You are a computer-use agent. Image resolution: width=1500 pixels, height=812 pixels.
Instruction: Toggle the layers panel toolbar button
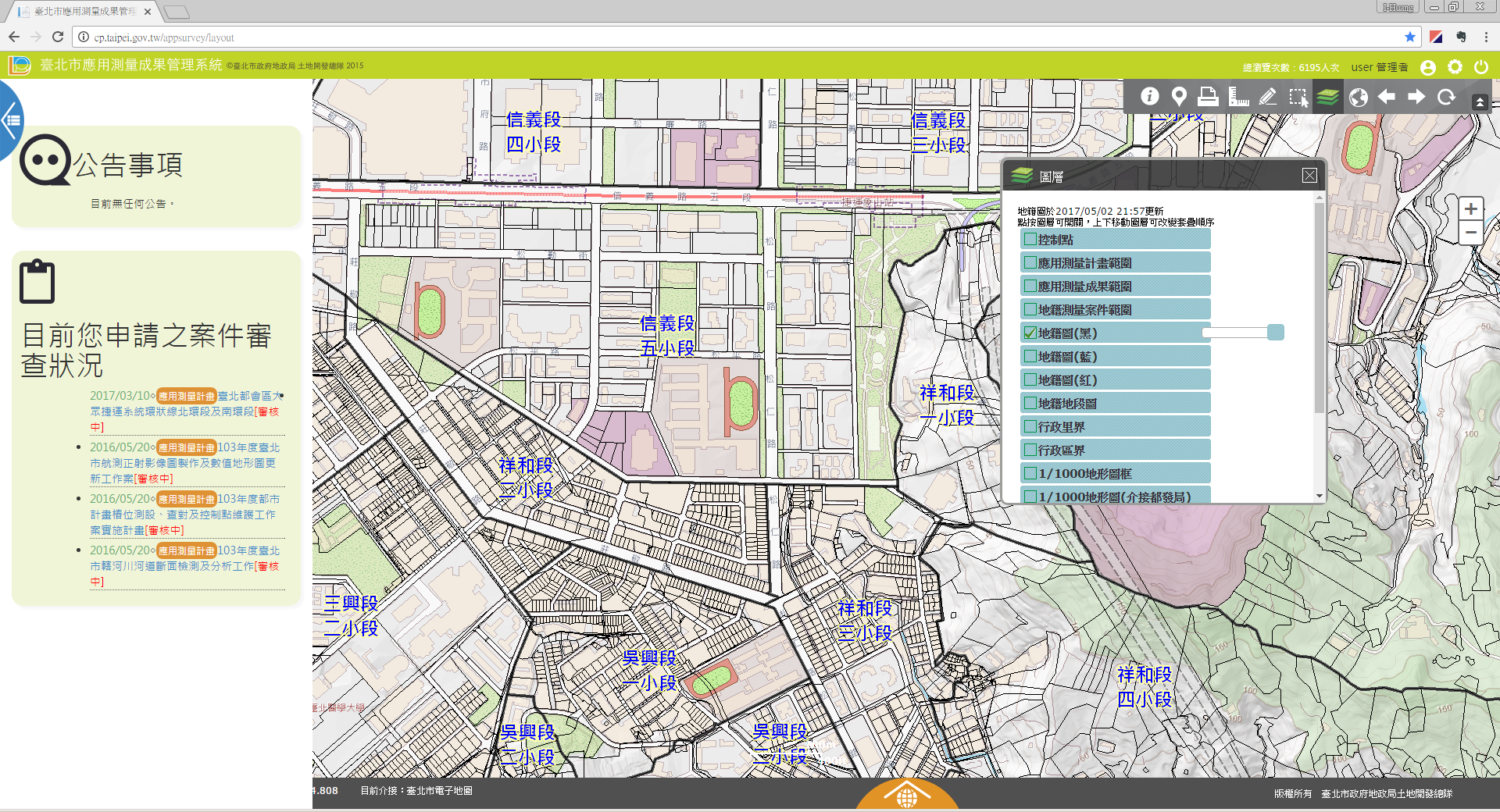click(x=1327, y=97)
